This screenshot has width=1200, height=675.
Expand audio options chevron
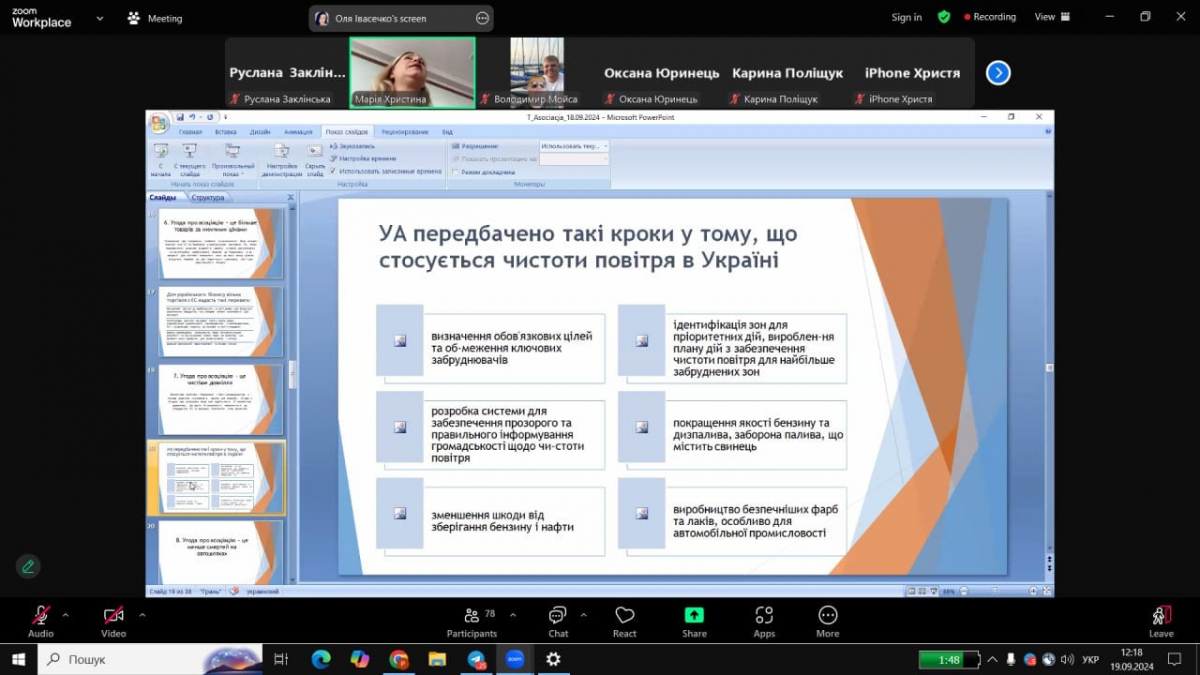(66, 615)
